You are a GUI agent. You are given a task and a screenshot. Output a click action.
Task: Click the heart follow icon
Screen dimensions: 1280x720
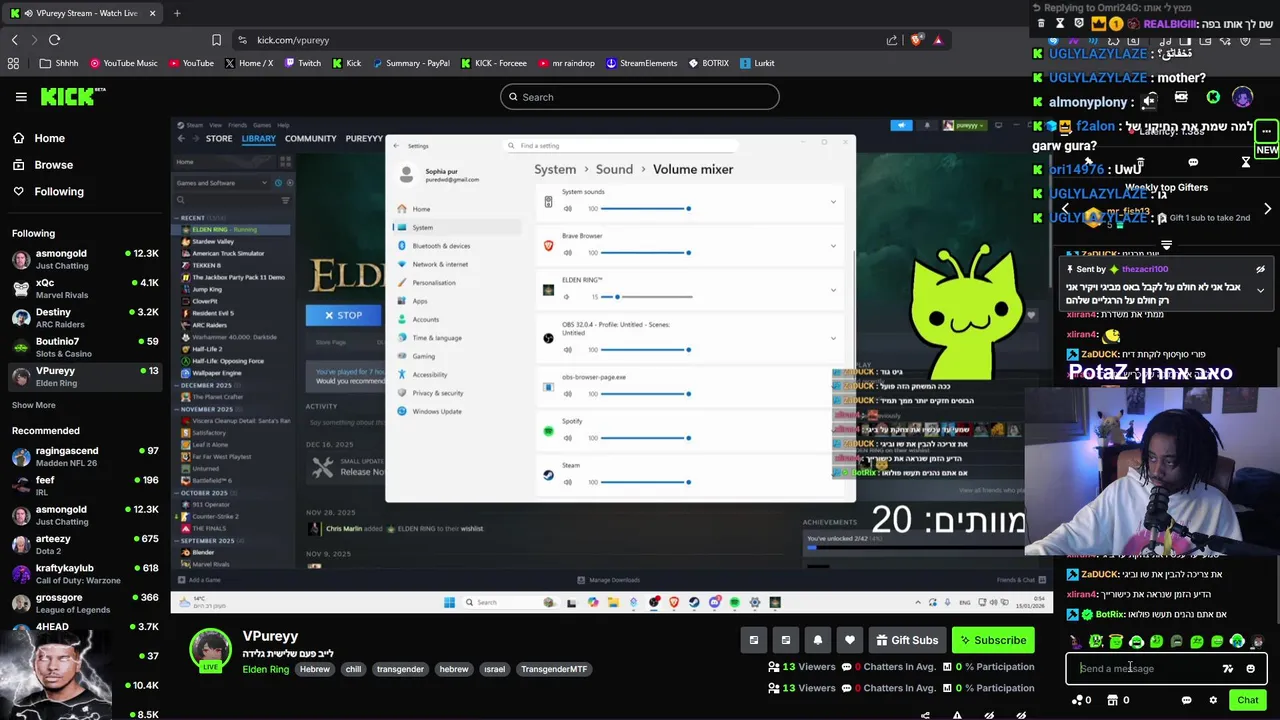tap(850, 640)
